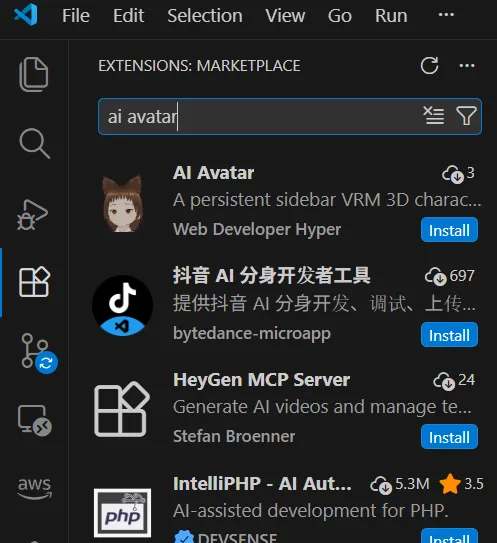Open Remote Explorer view
Viewport: 497px width, 543px height.
(35, 420)
